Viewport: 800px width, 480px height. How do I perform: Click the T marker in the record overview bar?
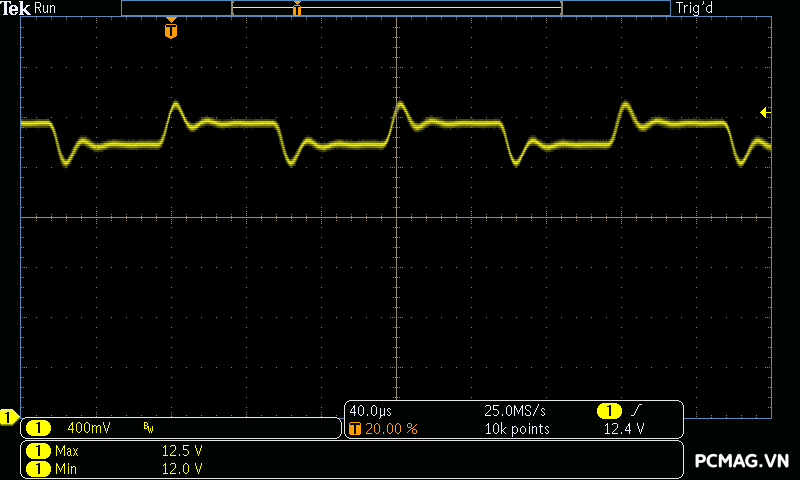pos(296,9)
